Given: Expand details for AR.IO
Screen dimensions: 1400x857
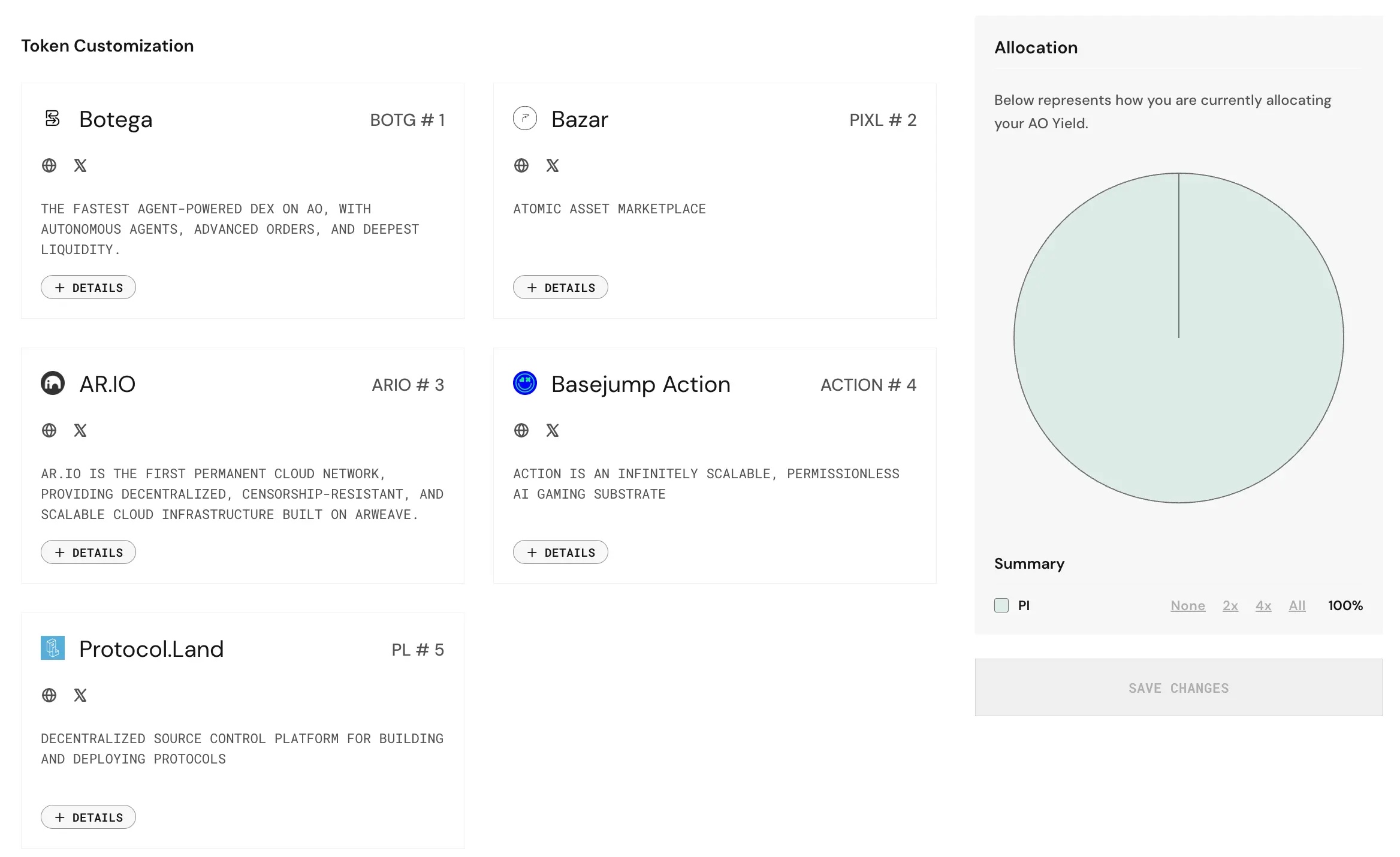Looking at the screenshot, I should (x=88, y=553).
